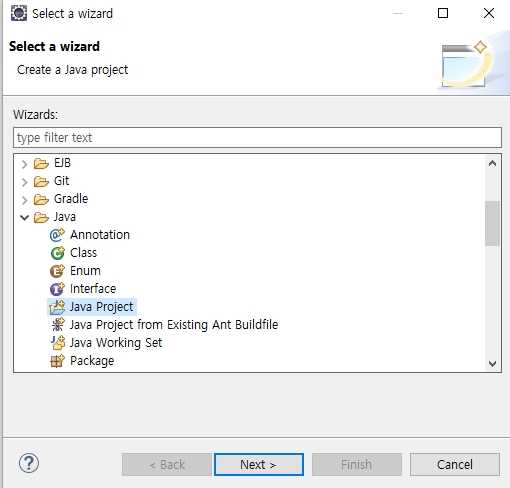The image size is (510, 488).
Task: Click the scroll down arrow in wizard list
Action: point(492,364)
